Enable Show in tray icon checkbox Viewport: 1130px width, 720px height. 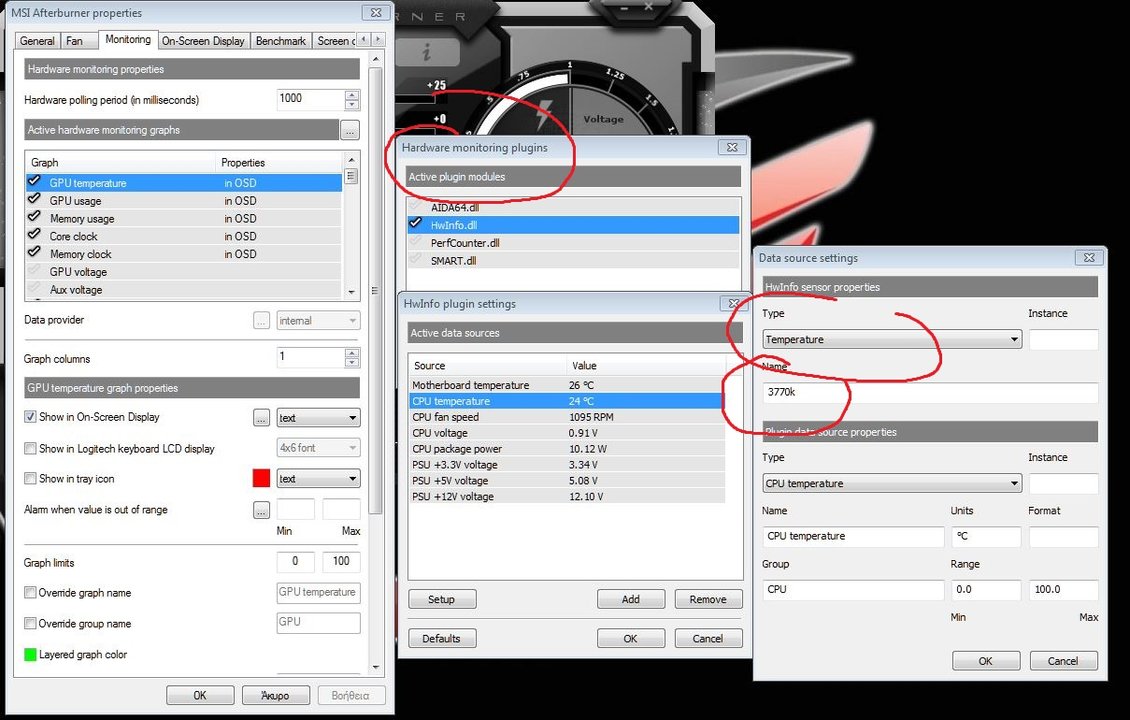(30, 479)
